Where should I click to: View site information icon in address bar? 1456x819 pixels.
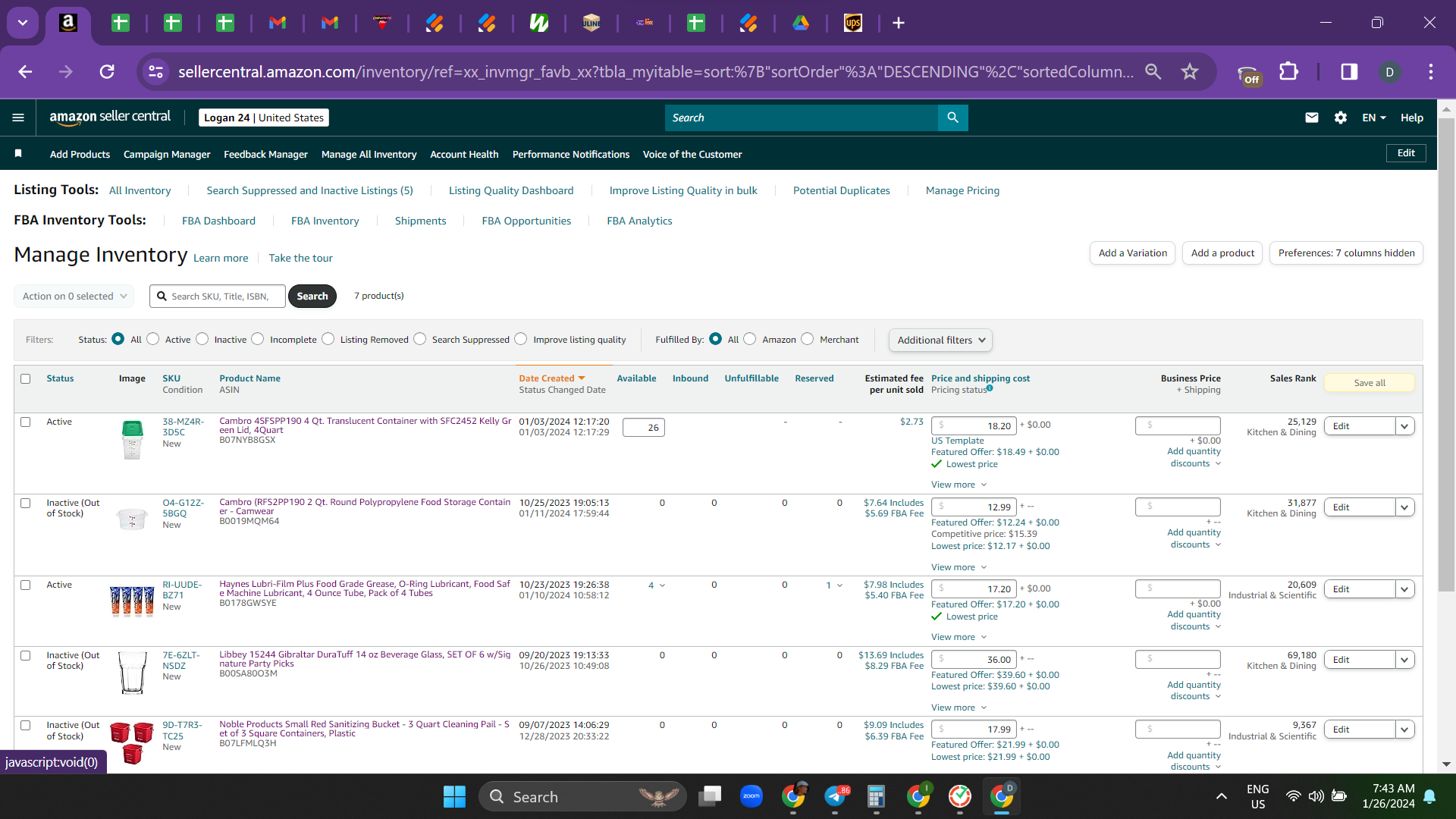tap(155, 71)
